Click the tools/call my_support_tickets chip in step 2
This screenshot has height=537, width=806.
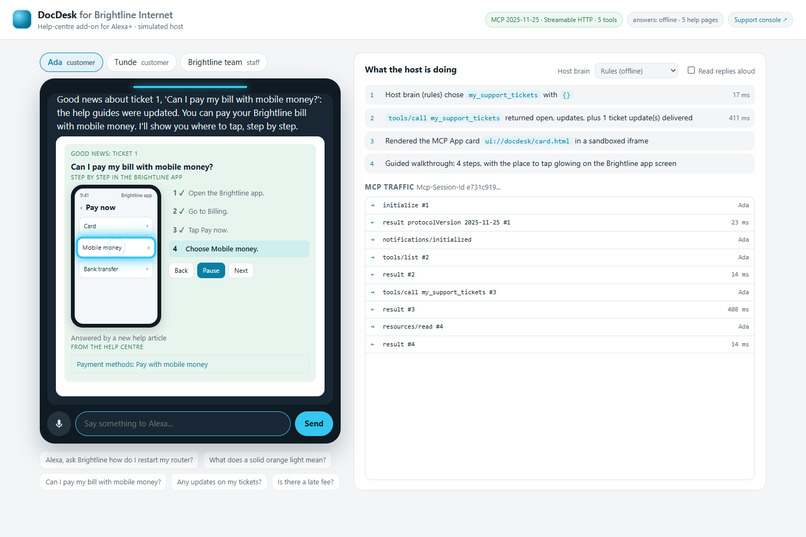[444, 118]
